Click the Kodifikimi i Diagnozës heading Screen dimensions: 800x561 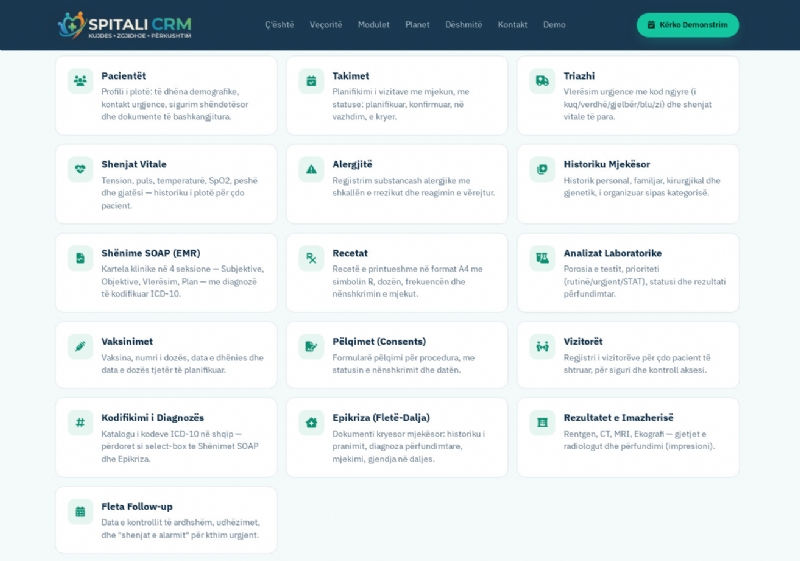pos(153,418)
